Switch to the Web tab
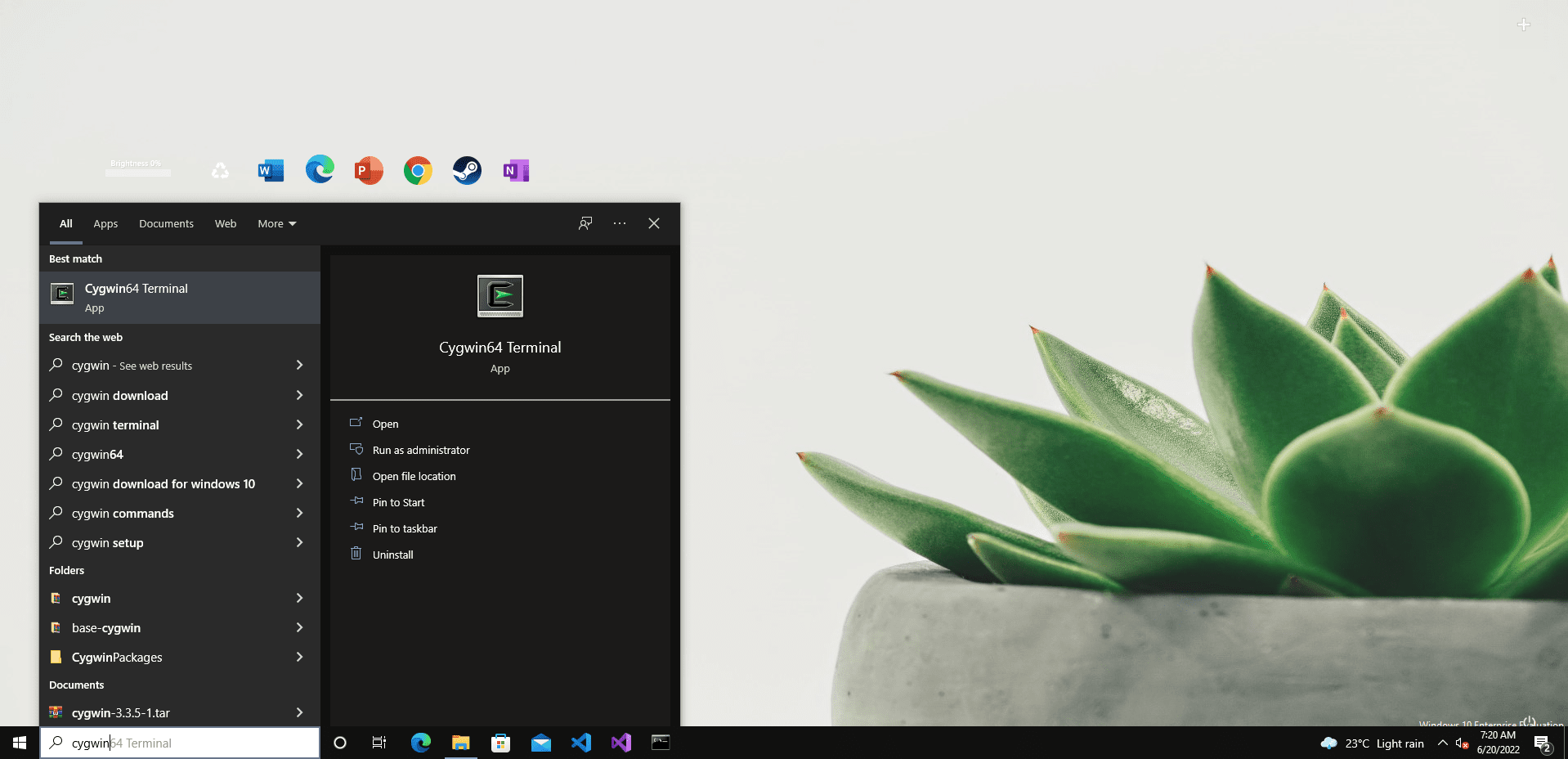Viewport: 1568px width, 759px height. [226, 223]
